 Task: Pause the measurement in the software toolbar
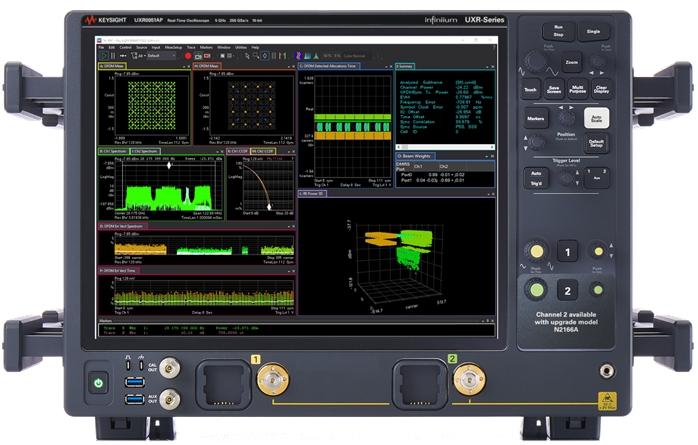click(113, 56)
